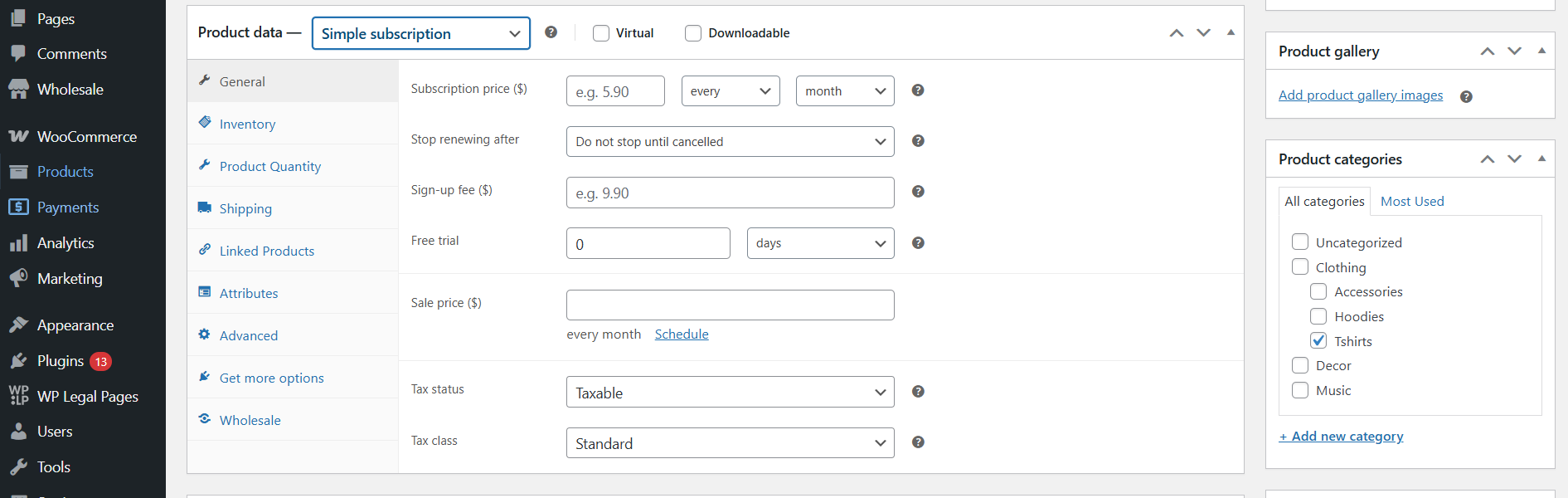Click Add product gallery images link
This screenshot has width=1568, height=498.
point(1361,95)
